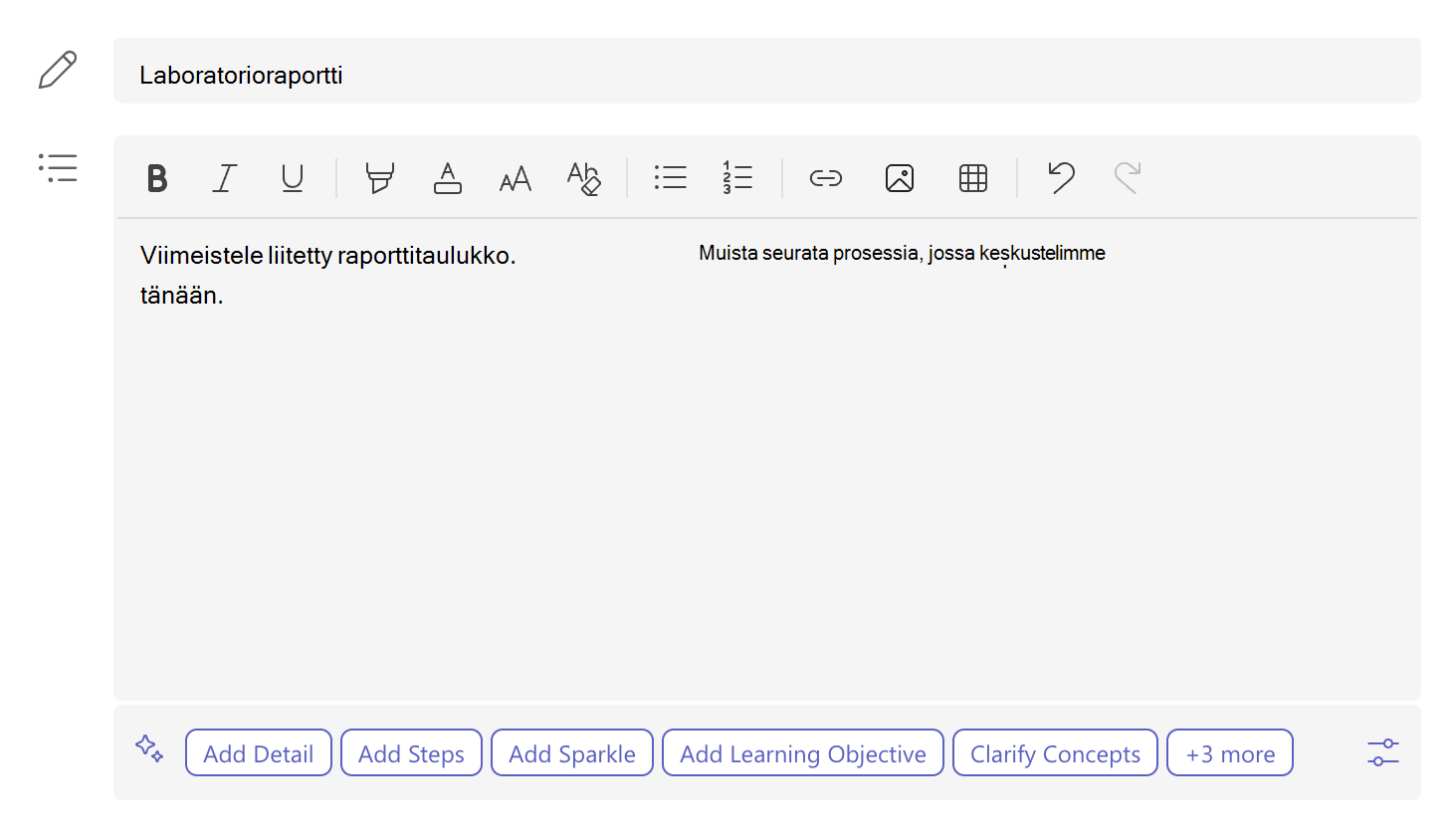1453x840 pixels.
Task: Insert a bulleted list
Action: [x=671, y=178]
